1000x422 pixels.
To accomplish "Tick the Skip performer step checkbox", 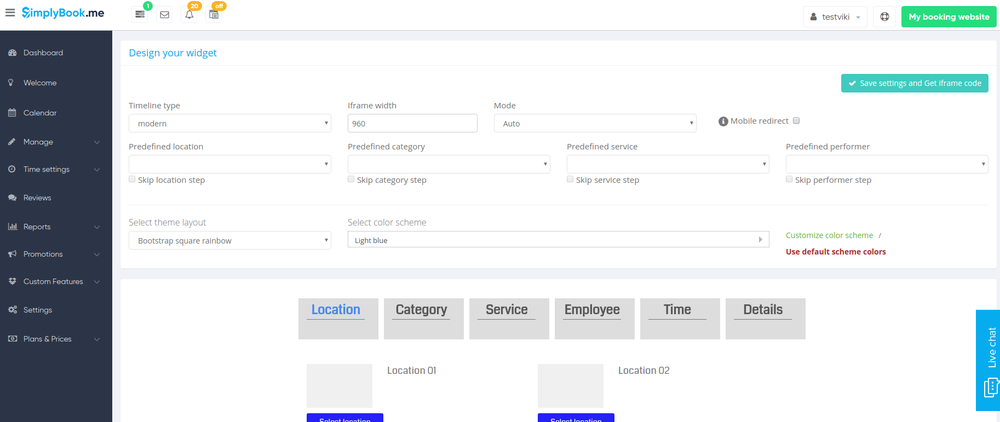I will click(x=790, y=179).
